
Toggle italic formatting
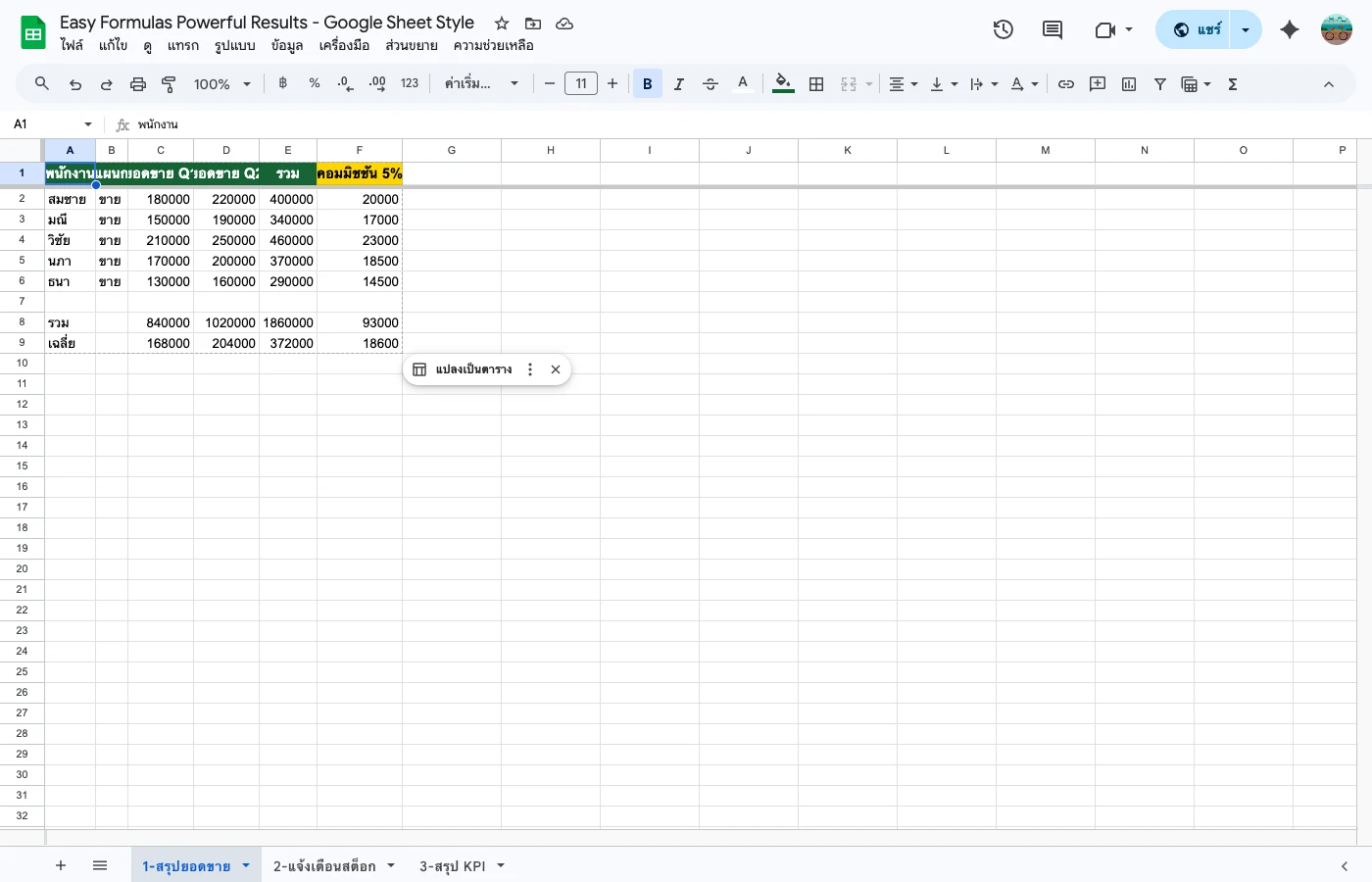678,83
